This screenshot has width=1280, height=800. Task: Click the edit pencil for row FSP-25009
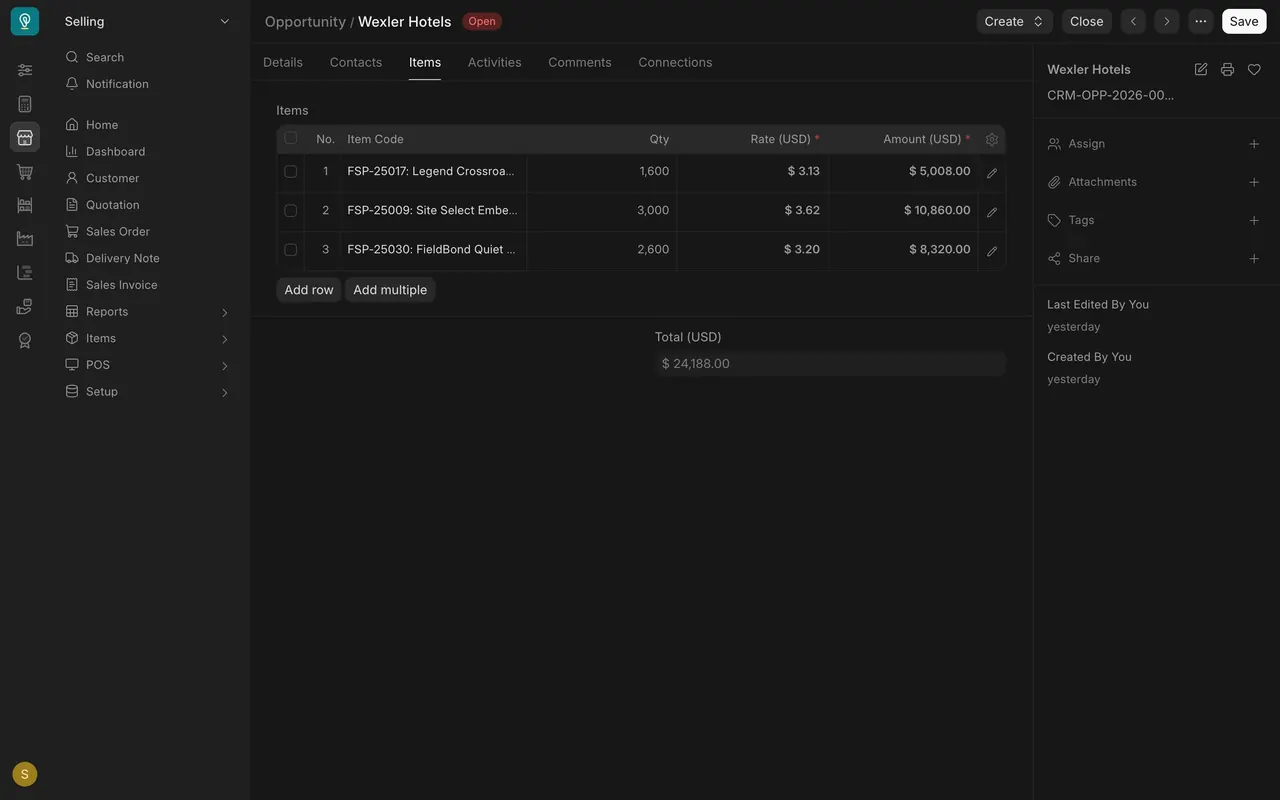[x=992, y=212]
